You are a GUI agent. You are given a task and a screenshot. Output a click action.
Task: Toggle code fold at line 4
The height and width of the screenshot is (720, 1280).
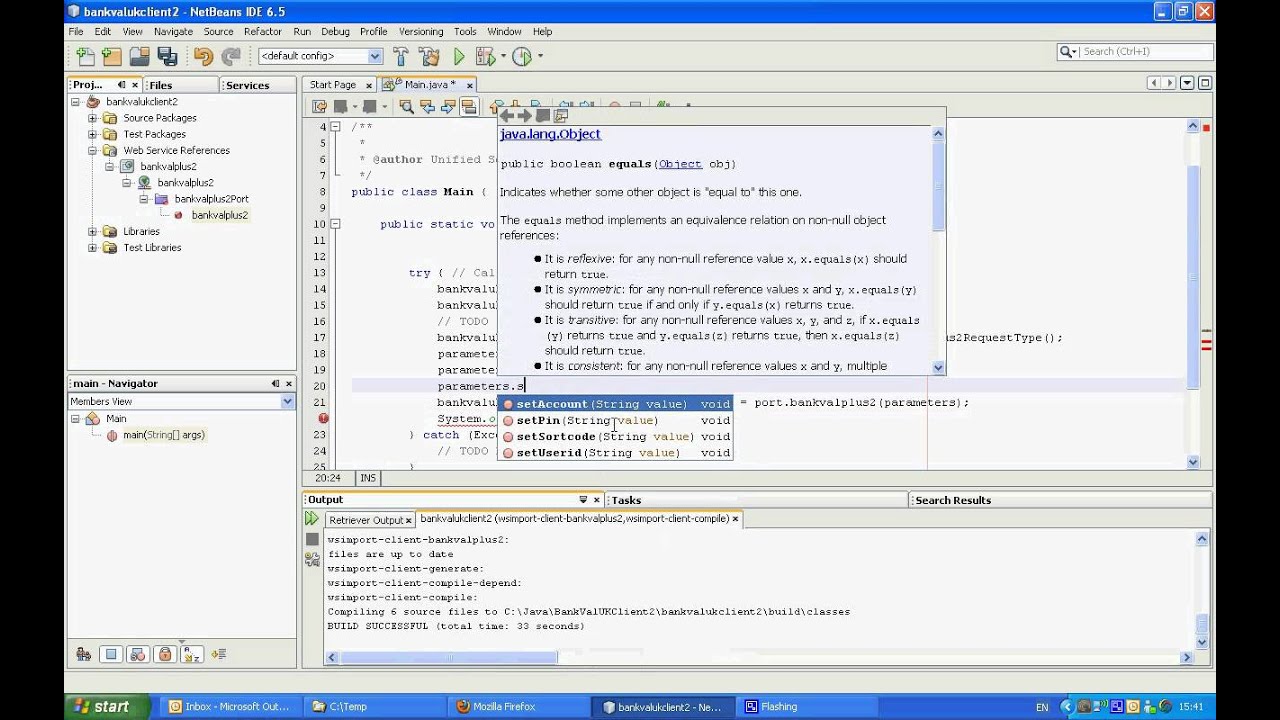click(x=335, y=127)
